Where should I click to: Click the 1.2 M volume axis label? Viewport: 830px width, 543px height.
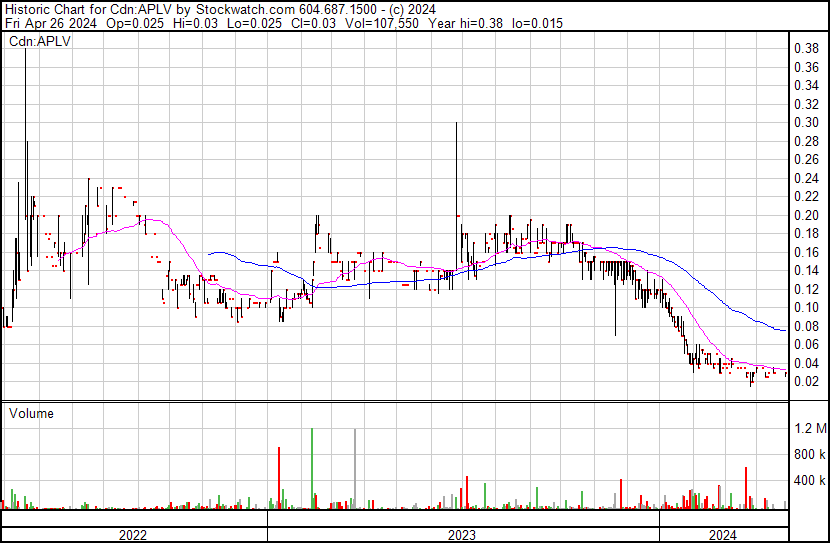click(810, 429)
